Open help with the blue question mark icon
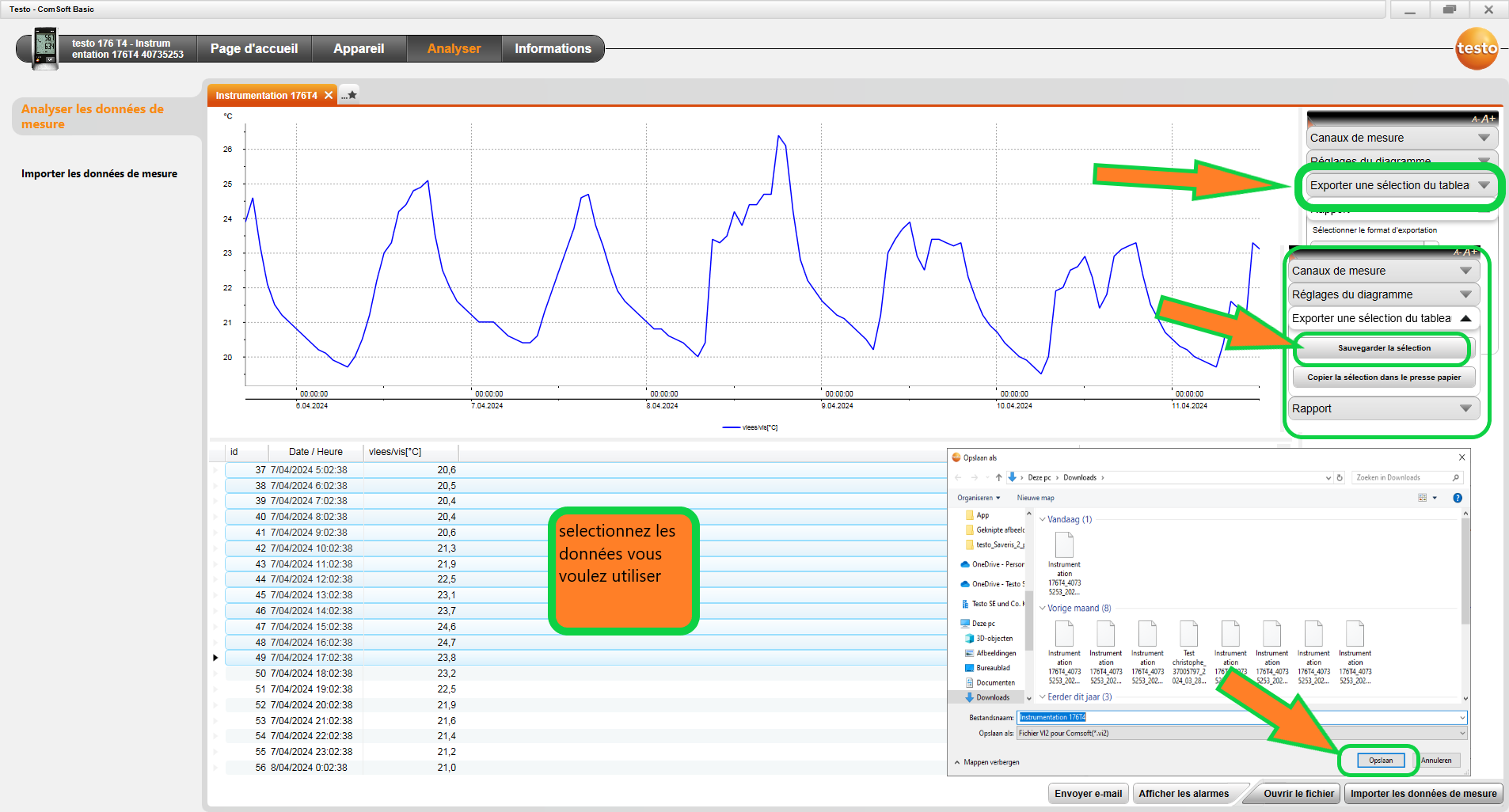The height and width of the screenshot is (812, 1509). pyautogui.click(x=1458, y=498)
